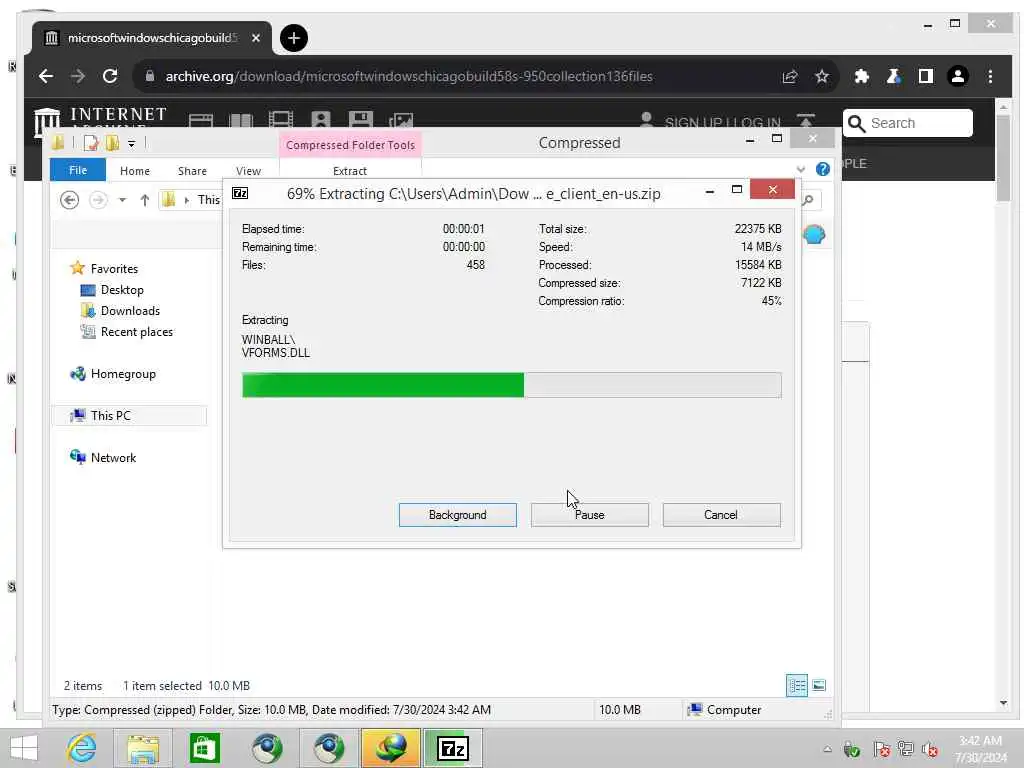Open browser extensions puzzle icon
This screenshot has width=1024, height=768.
861,76
